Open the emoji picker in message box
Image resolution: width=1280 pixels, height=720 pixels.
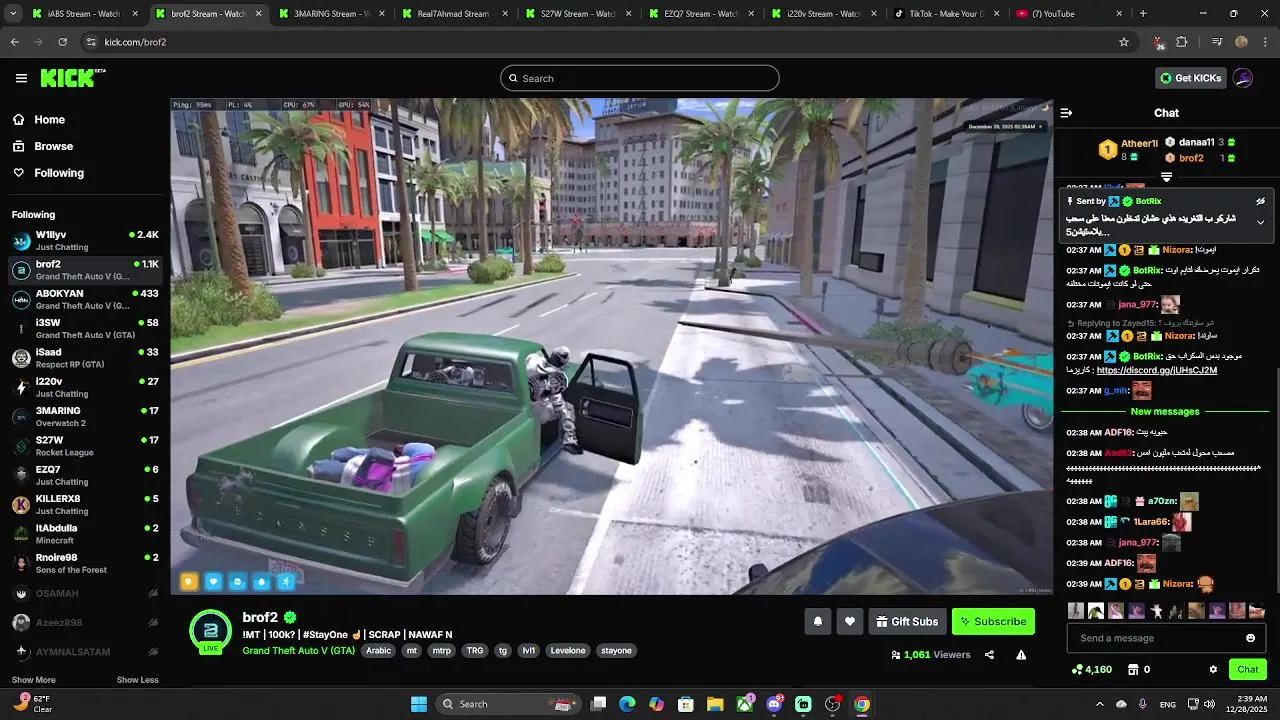1250,638
